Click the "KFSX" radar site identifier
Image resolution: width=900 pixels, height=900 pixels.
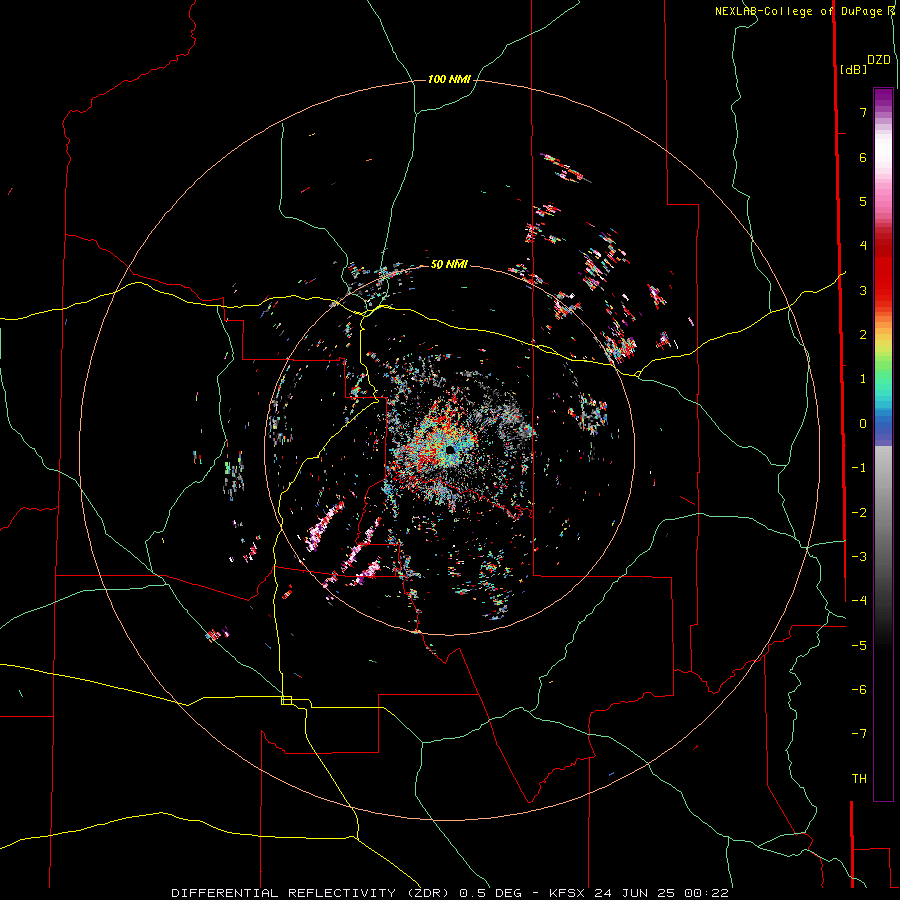click(x=568, y=893)
